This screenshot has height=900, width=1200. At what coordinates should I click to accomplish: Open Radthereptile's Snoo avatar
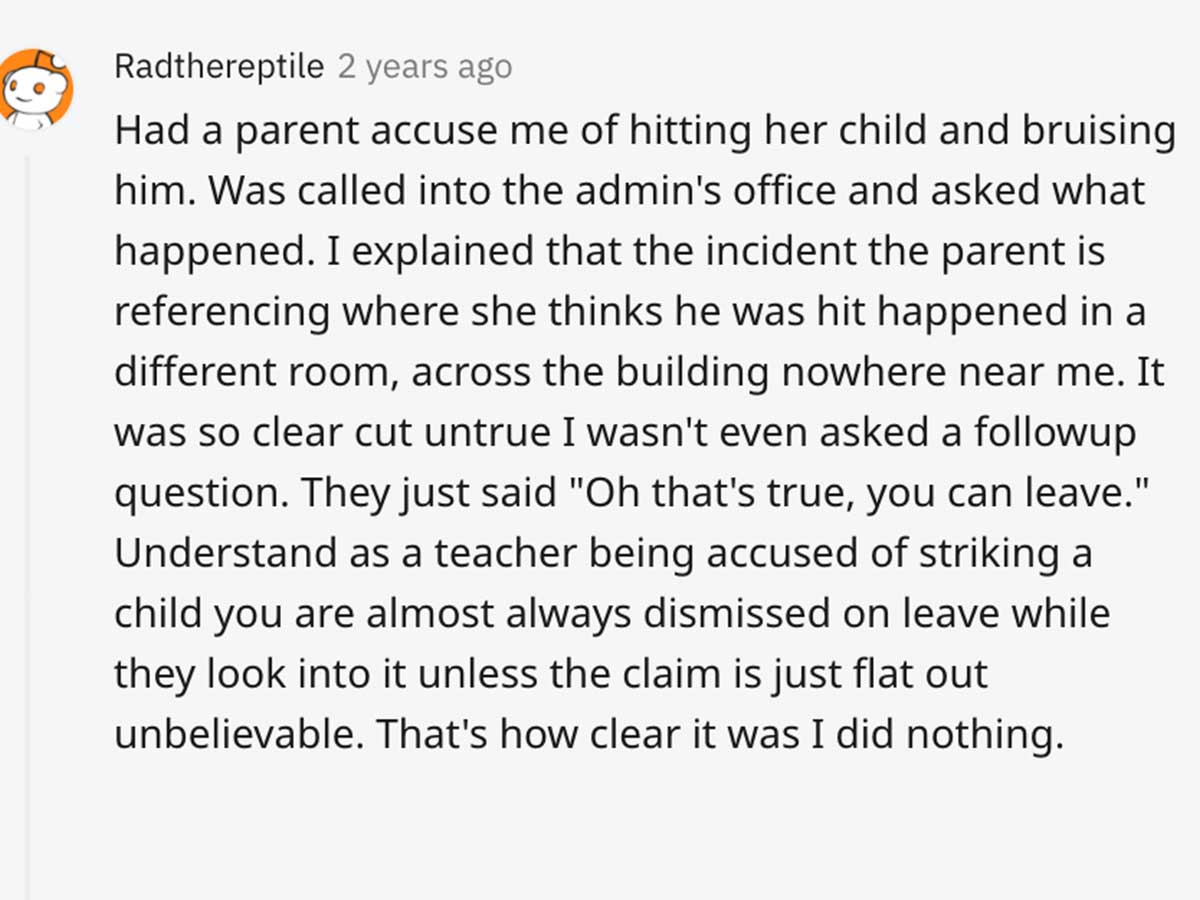click(x=36, y=88)
